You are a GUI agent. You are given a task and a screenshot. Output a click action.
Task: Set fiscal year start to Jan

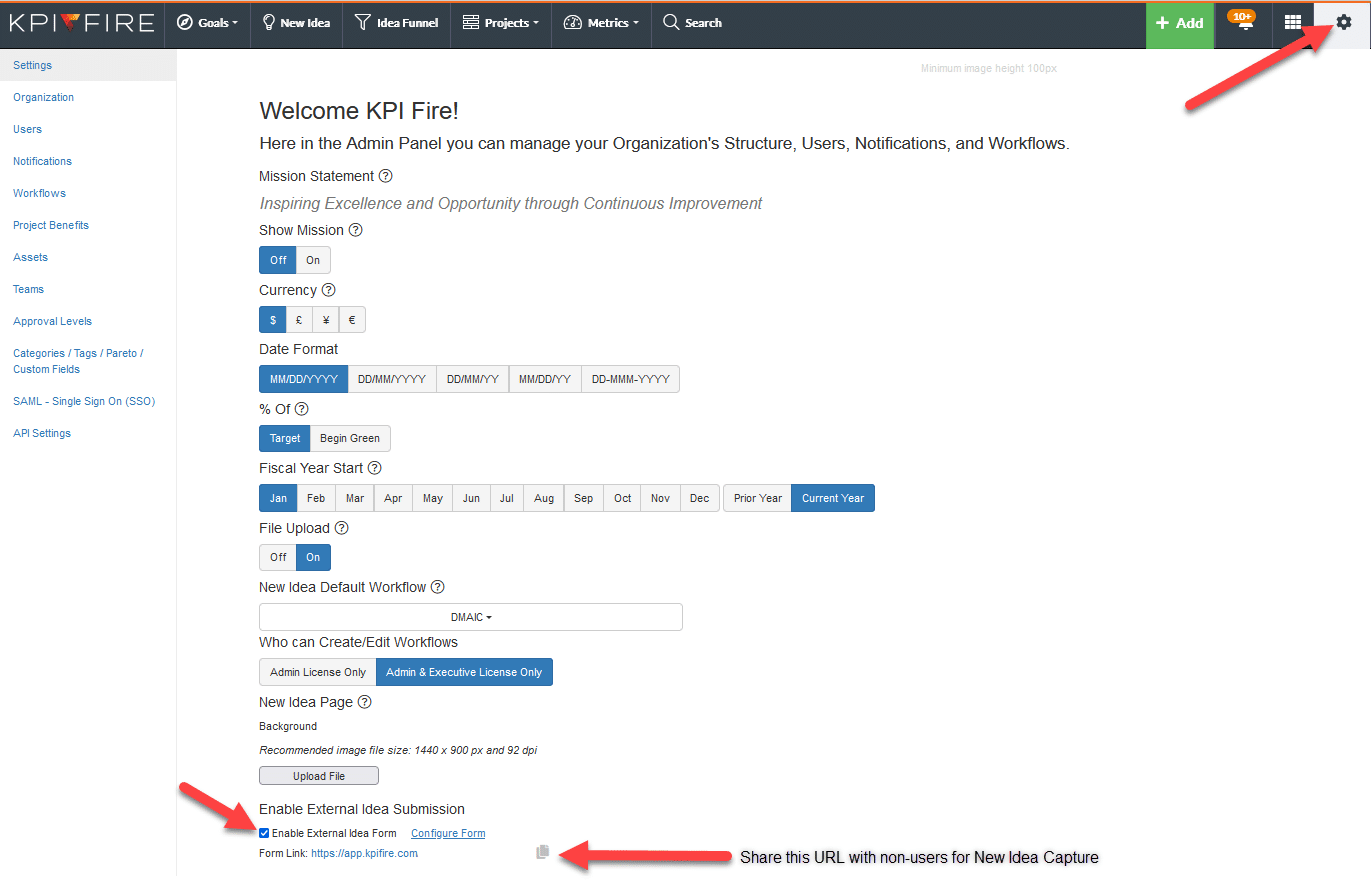coord(278,498)
